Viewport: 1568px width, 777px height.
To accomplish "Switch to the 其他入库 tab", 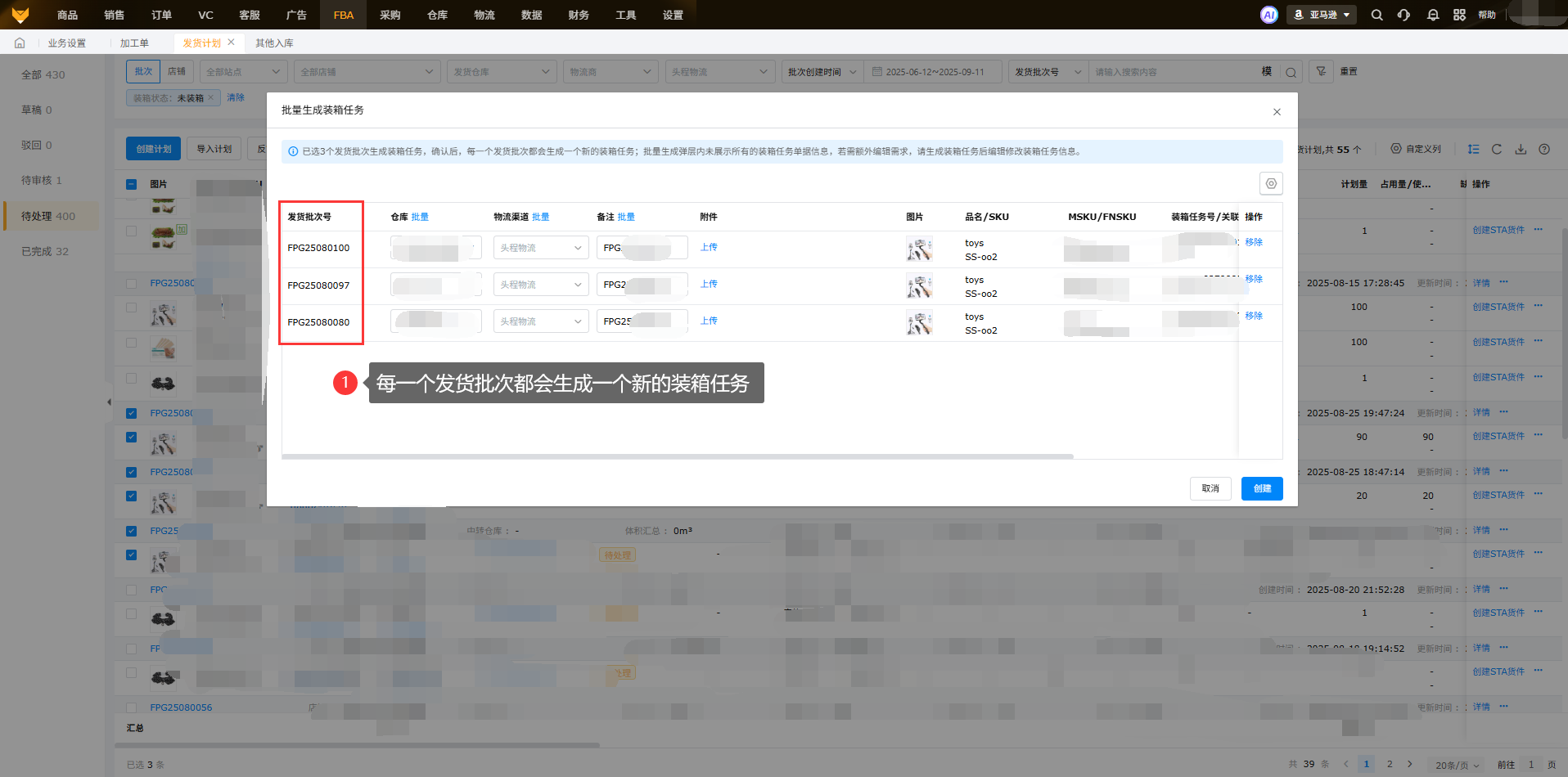I will point(274,43).
